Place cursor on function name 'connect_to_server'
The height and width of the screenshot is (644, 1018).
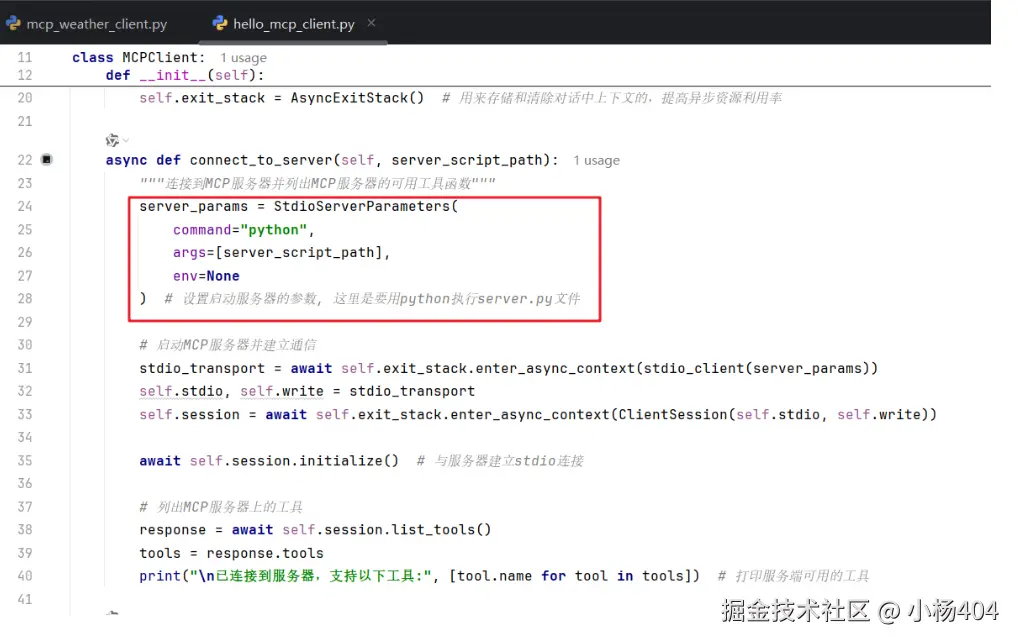pos(261,160)
